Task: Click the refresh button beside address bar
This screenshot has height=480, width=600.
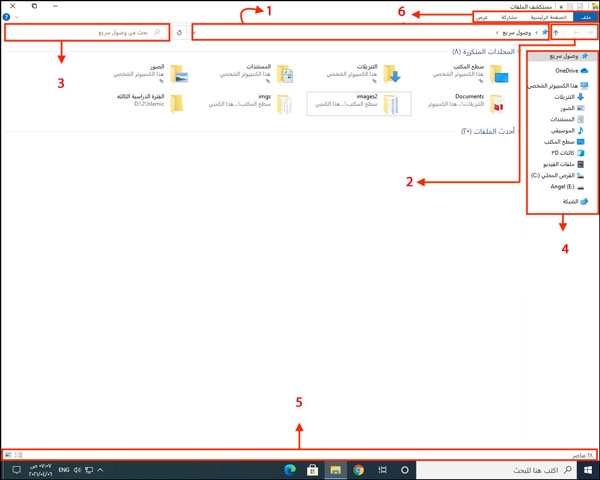Action: [x=179, y=33]
